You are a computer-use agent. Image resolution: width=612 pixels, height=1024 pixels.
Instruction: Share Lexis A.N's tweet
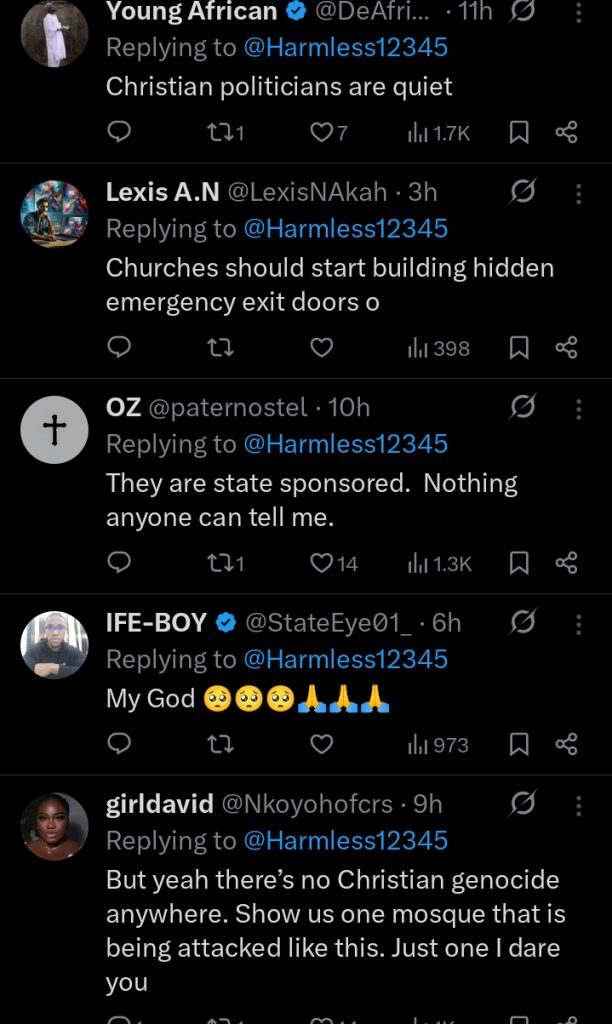pos(566,347)
